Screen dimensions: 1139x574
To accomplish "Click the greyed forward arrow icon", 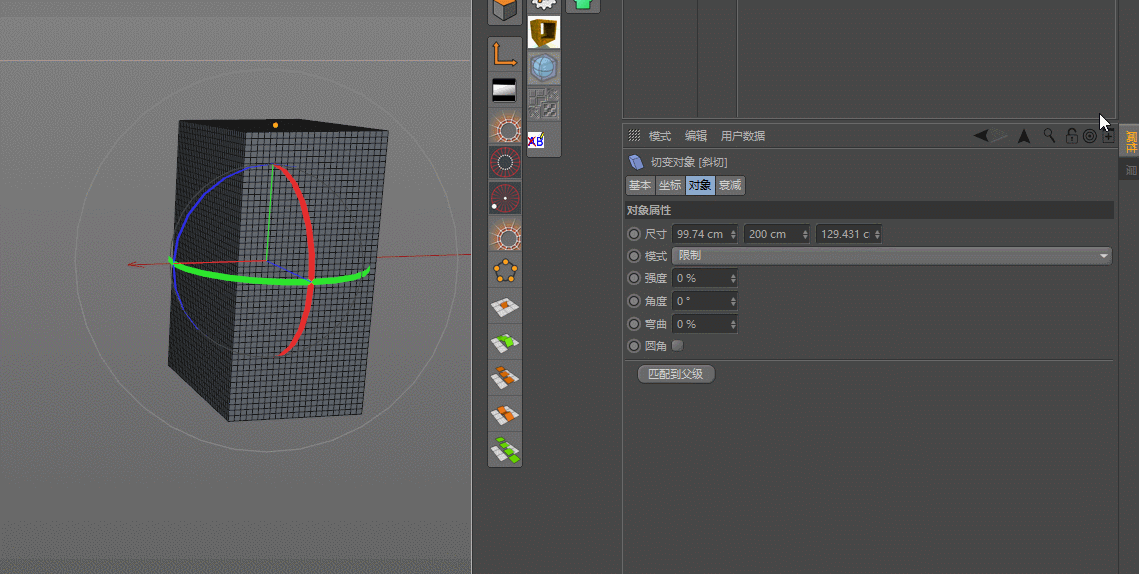I will point(1000,135).
